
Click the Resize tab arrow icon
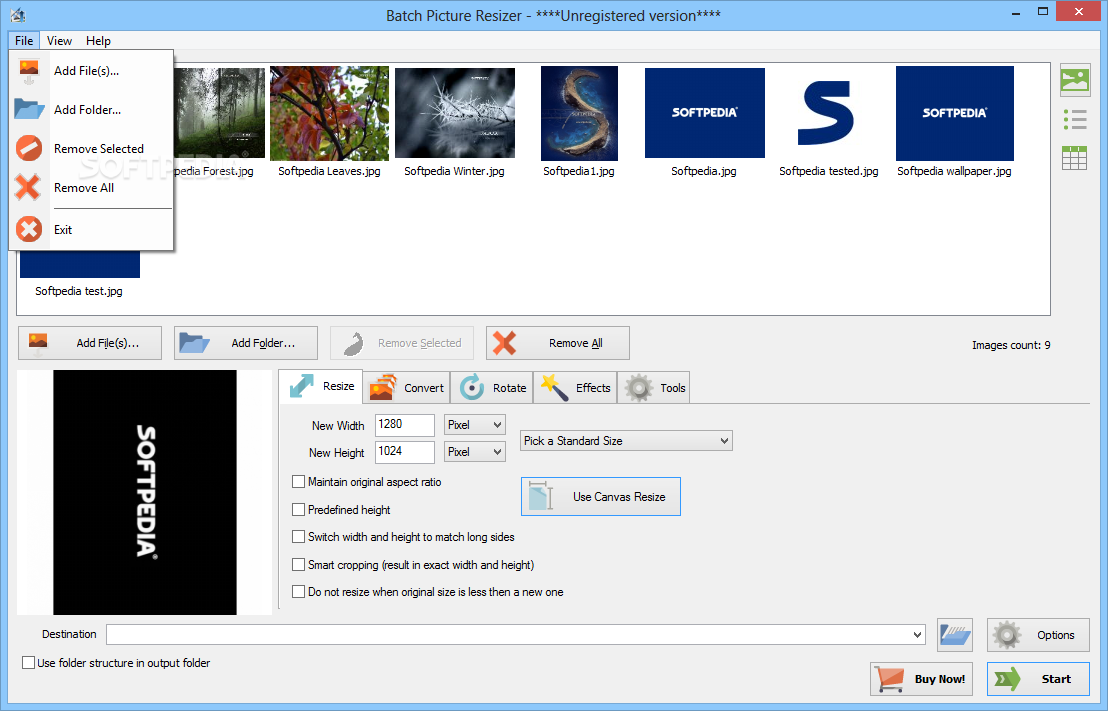[302, 386]
